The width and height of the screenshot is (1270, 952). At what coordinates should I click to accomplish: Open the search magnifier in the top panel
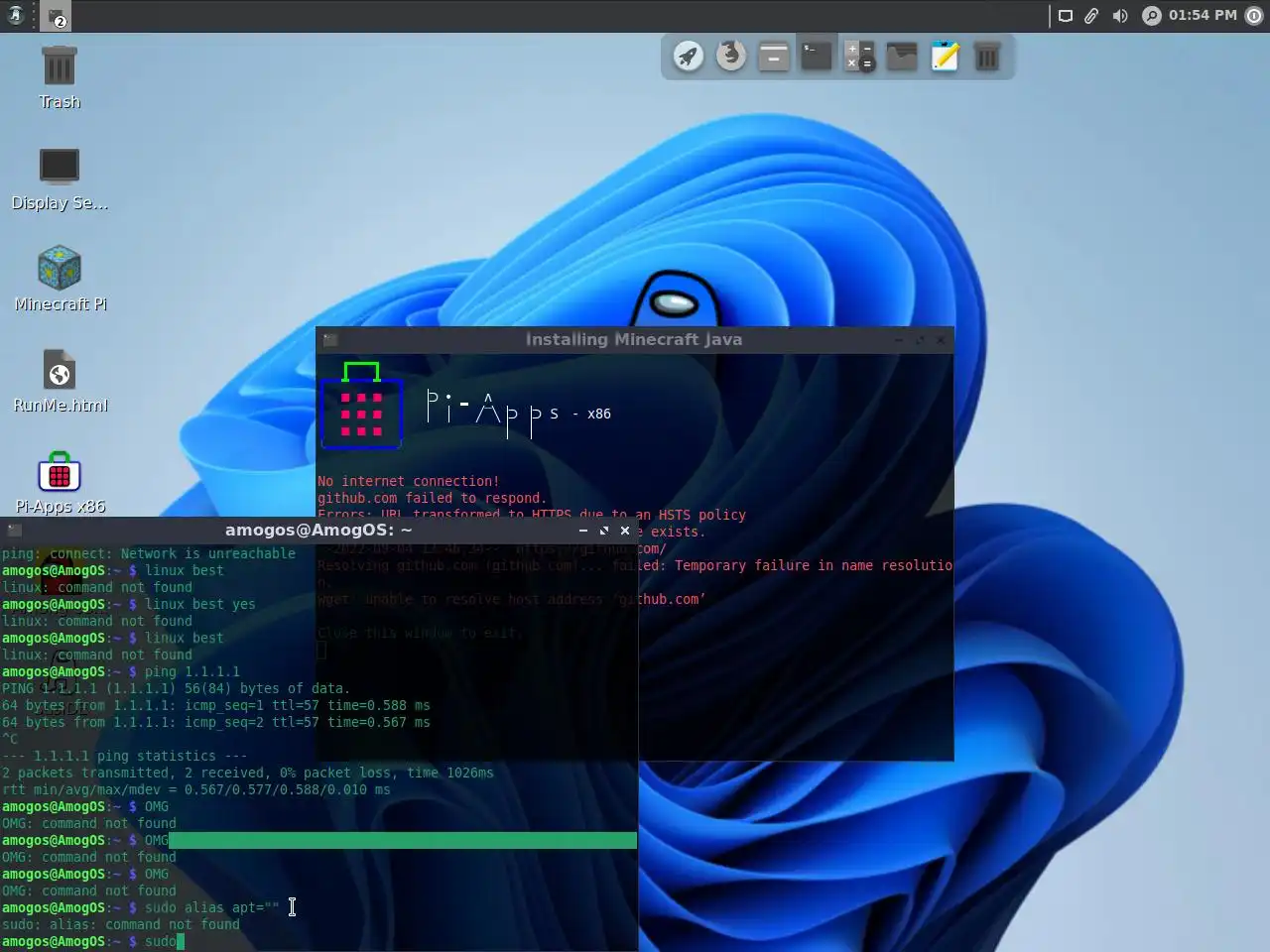[1151, 16]
